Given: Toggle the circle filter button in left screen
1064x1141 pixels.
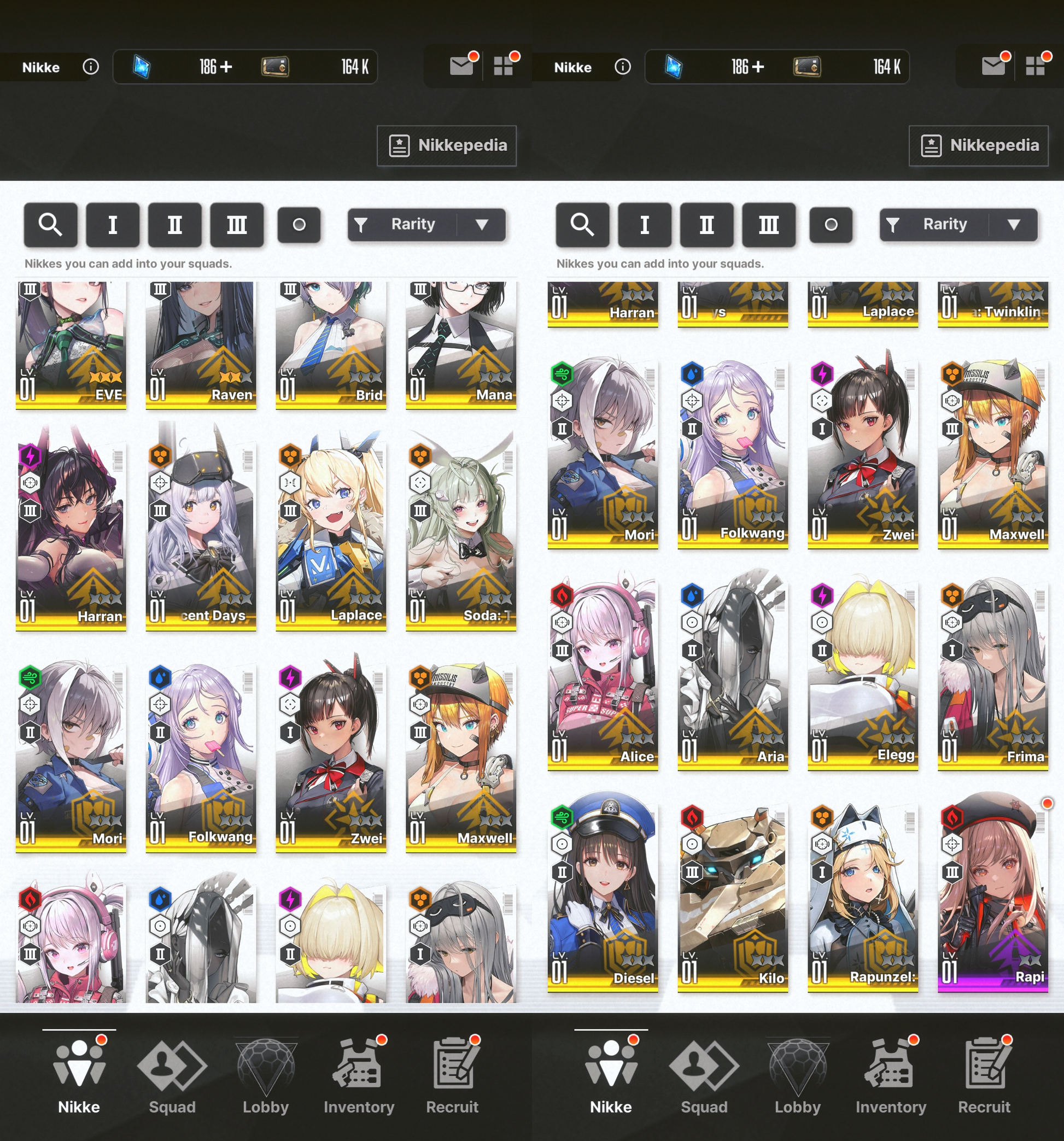Looking at the screenshot, I should tap(299, 224).
